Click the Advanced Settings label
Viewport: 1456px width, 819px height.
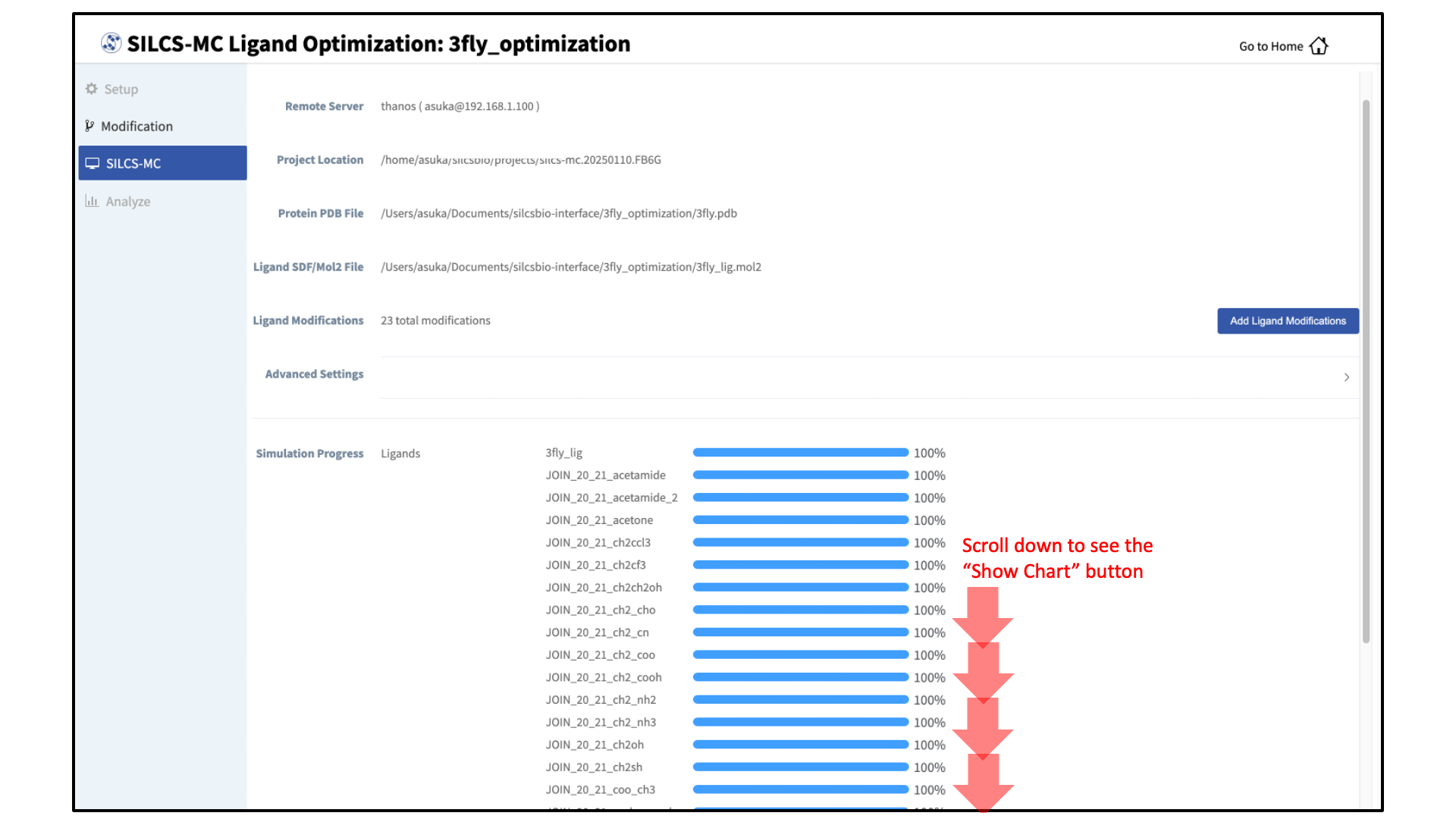tap(314, 374)
